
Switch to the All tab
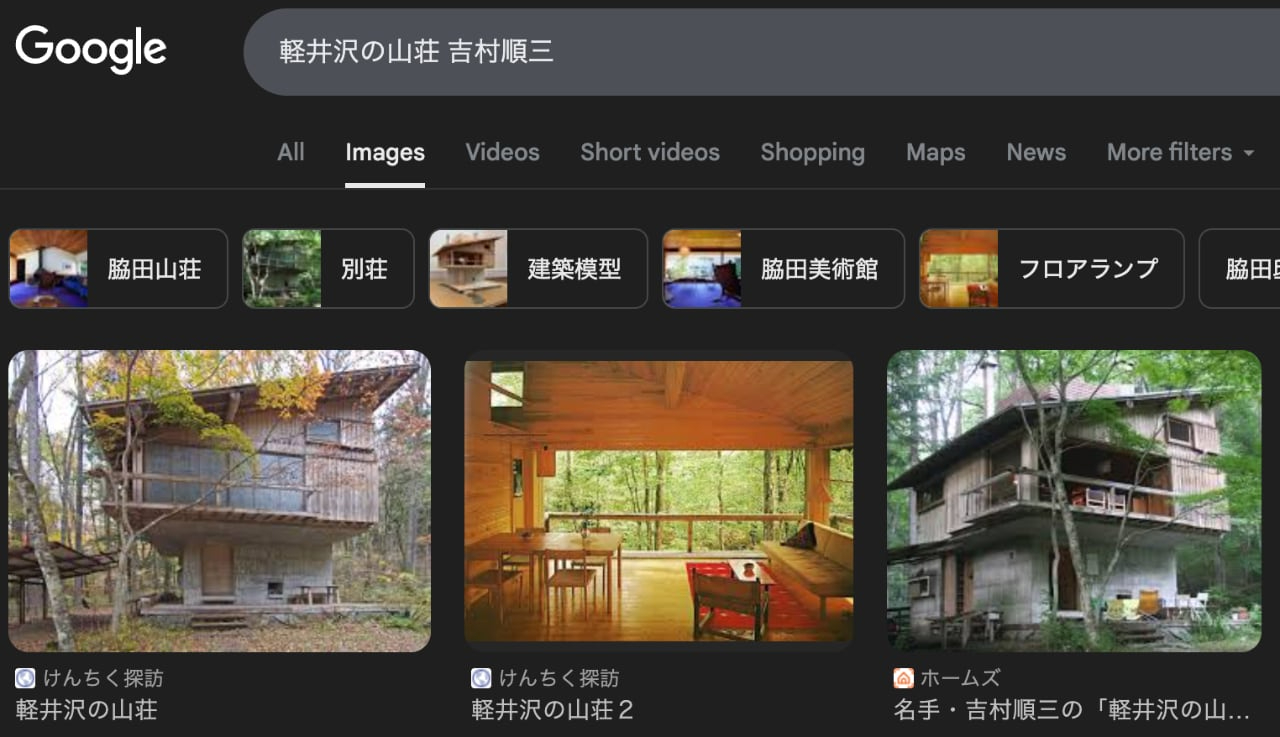(291, 152)
